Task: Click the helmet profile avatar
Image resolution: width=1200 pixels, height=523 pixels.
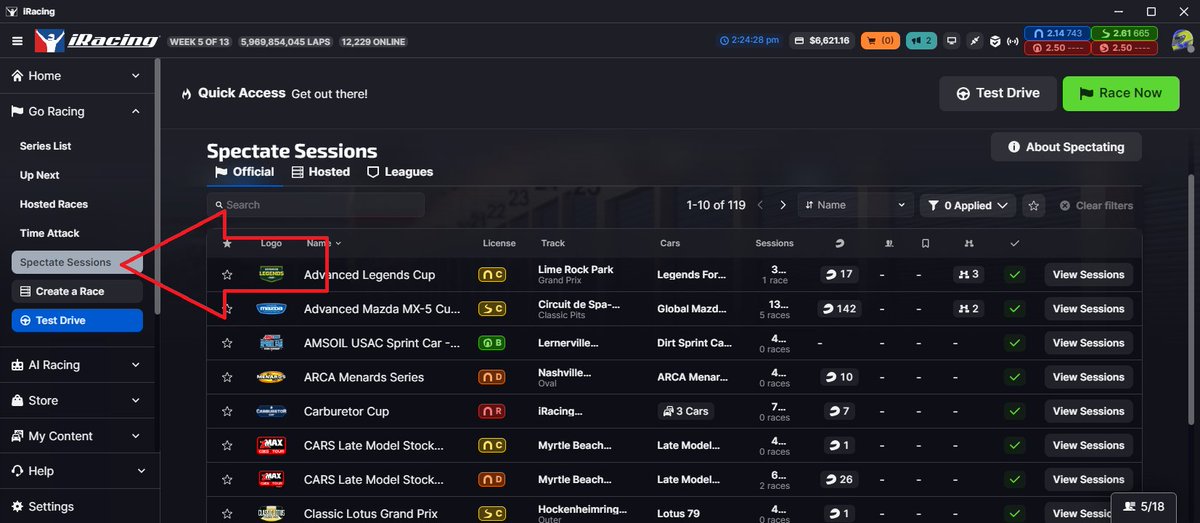Action: click(1181, 41)
